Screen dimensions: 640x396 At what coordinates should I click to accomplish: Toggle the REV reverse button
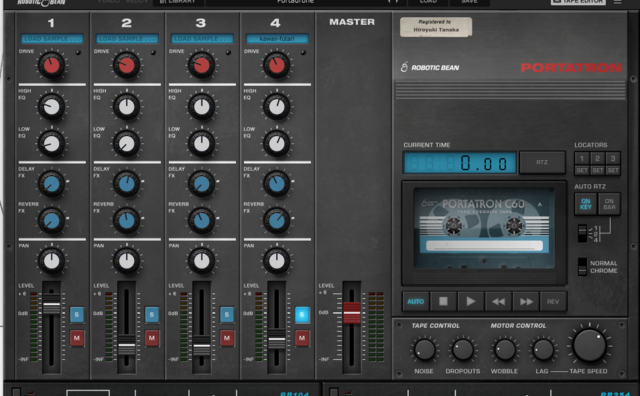(x=553, y=302)
